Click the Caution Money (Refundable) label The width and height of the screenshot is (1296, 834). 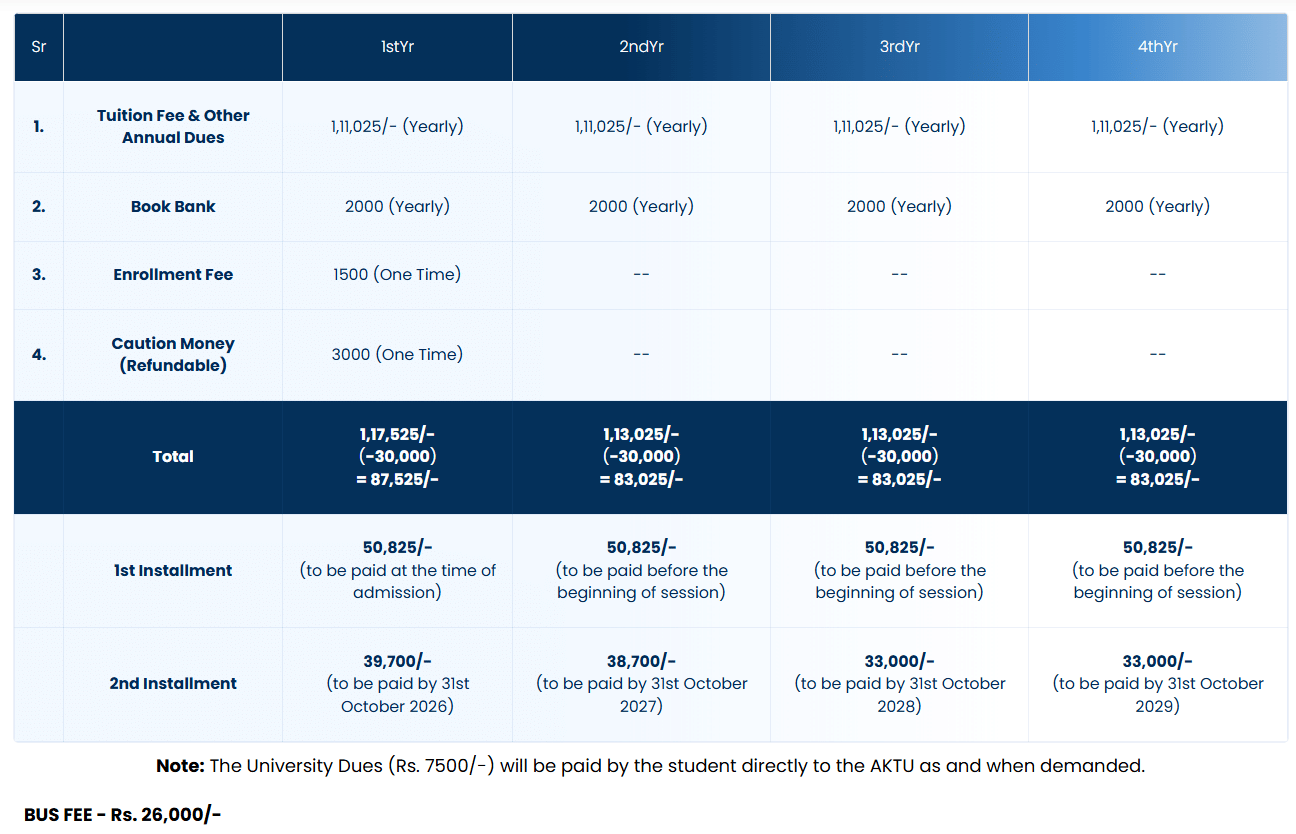(173, 355)
